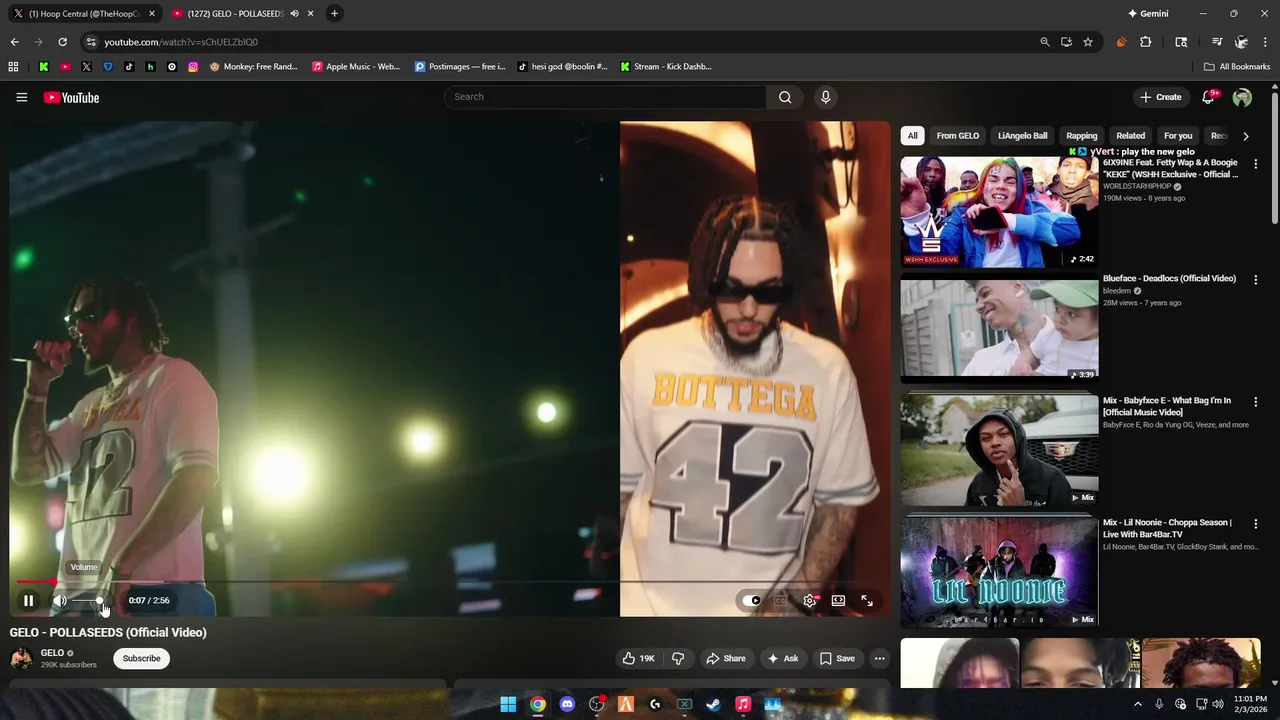Screen dimensions: 1280x720
Task: Click the Create button
Action: coord(1160,97)
